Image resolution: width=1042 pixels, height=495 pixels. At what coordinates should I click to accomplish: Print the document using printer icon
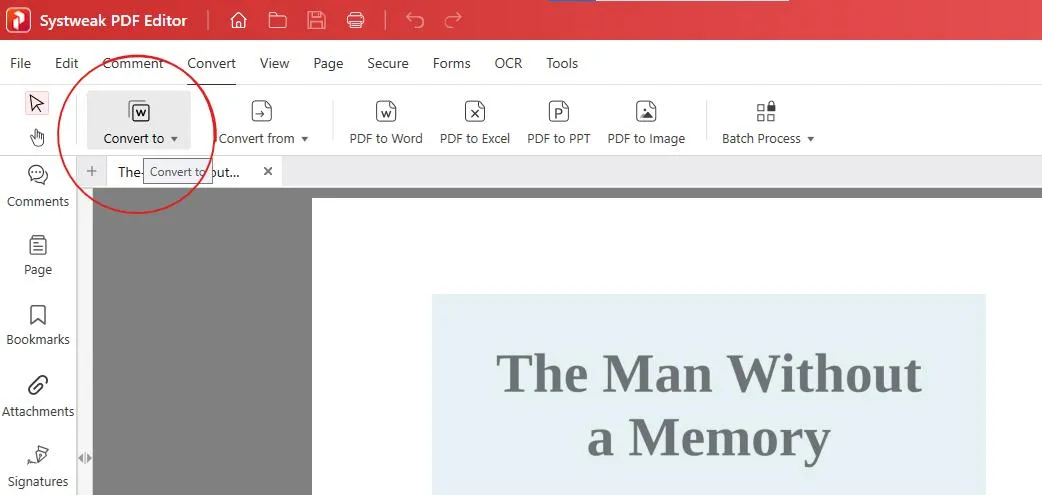[355, 20]
